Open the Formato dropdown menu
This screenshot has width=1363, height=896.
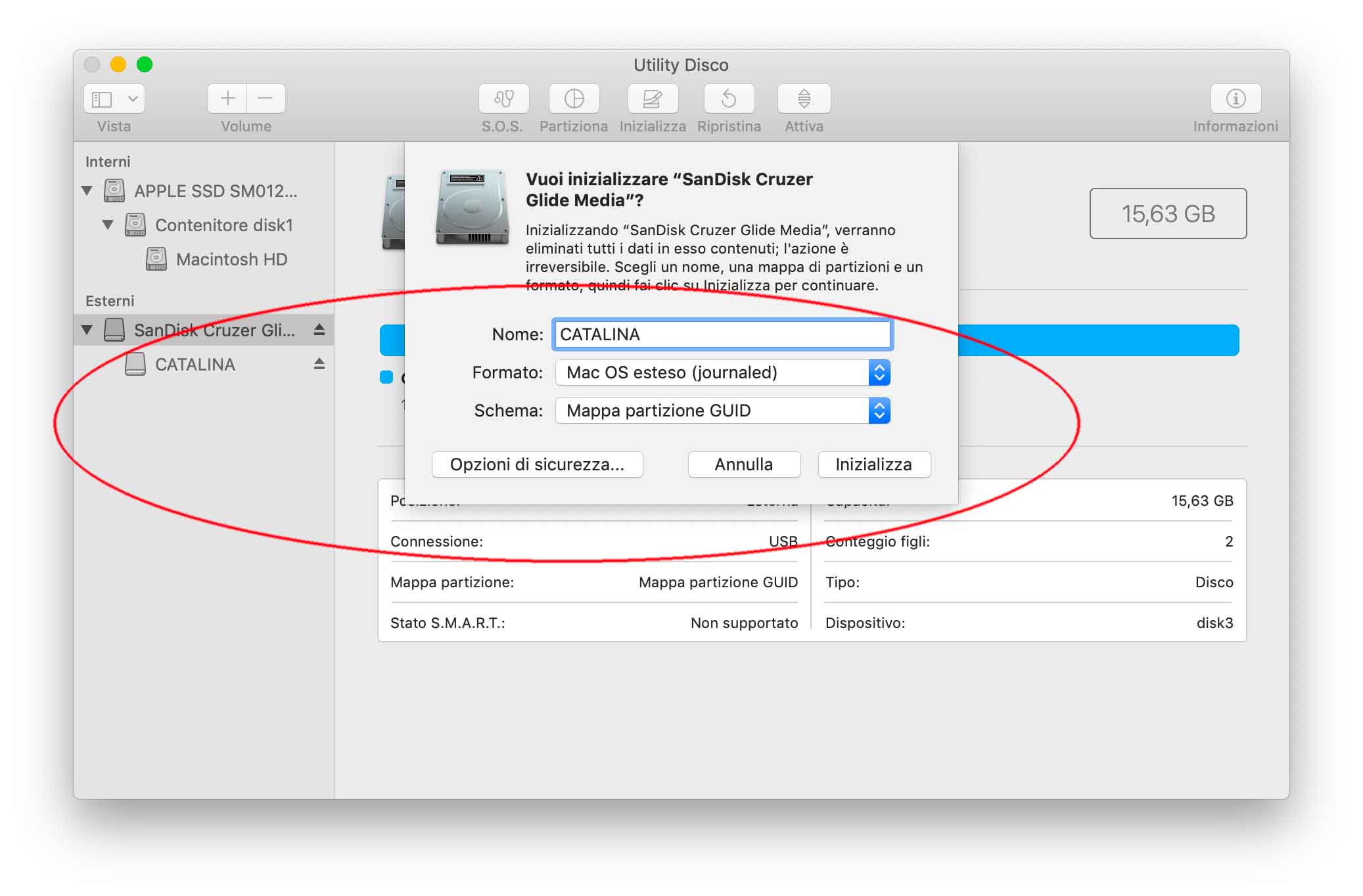tap(722, 372)
